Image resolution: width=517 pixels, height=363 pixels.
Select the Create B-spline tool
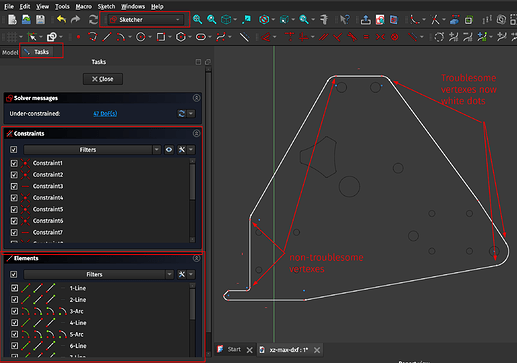coord(221,37)
